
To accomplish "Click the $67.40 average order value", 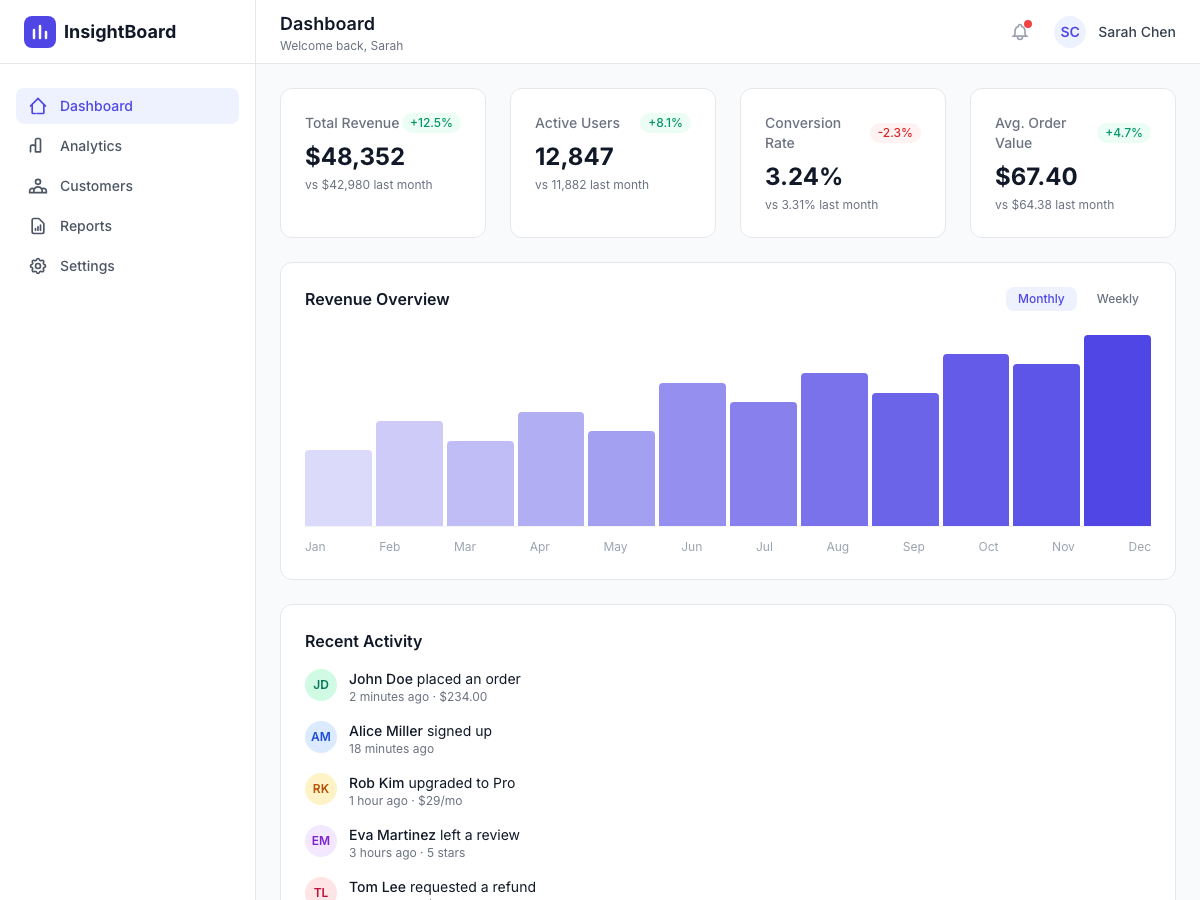I will click(x=1036, y=177).
